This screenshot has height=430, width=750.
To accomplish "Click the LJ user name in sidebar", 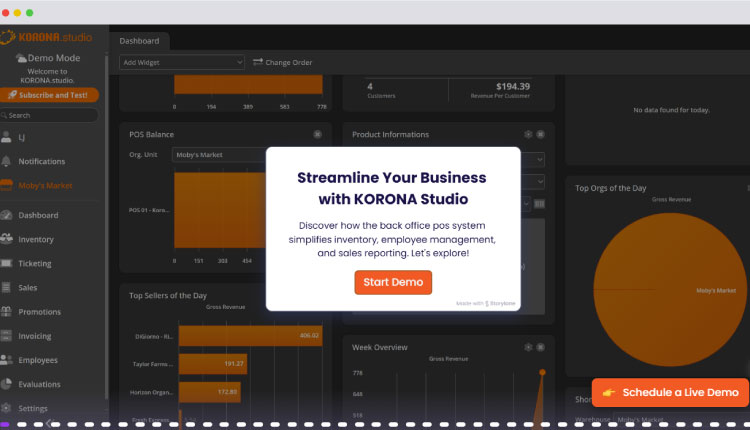I will pyautogui.click(x=22, y=138).
